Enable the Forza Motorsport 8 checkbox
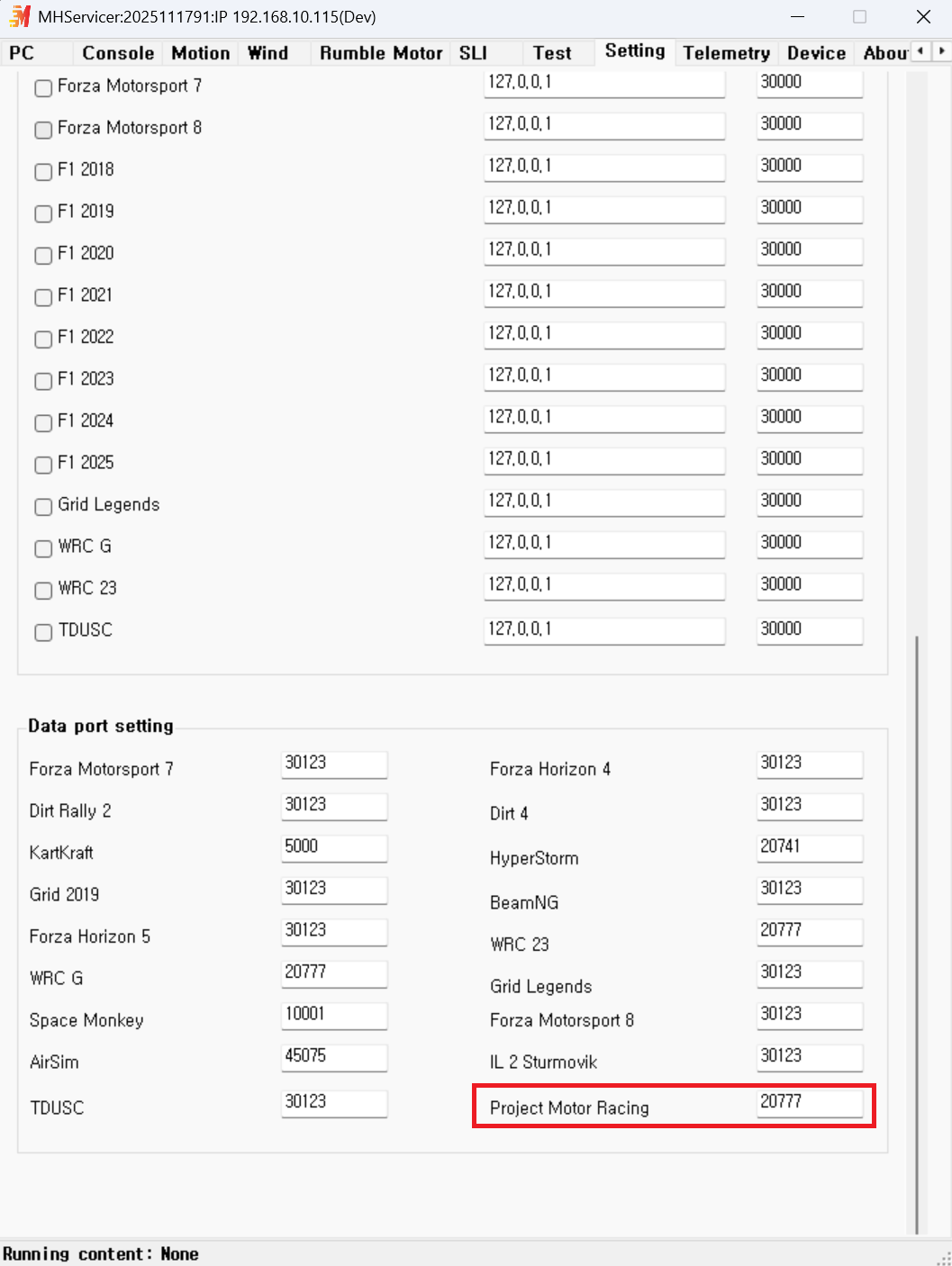 [43, 130]
